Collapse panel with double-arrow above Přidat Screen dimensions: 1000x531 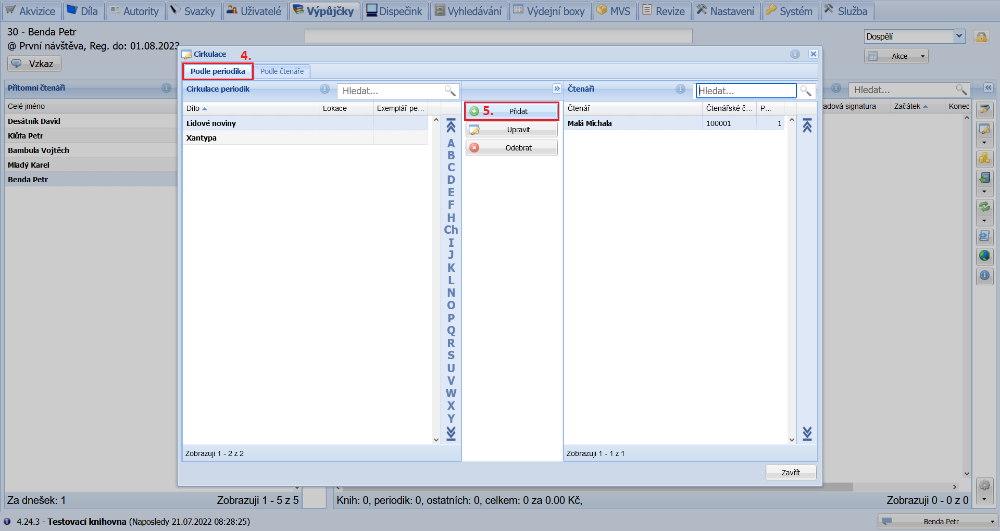[557, 89]
